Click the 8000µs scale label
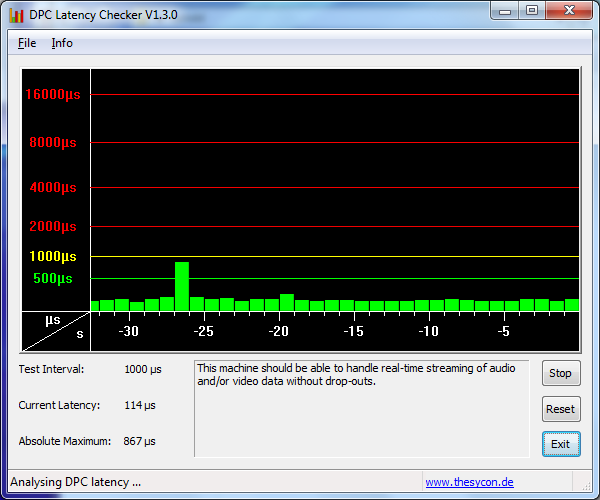Viewport: 600px width, 500px height. (53, 142)
